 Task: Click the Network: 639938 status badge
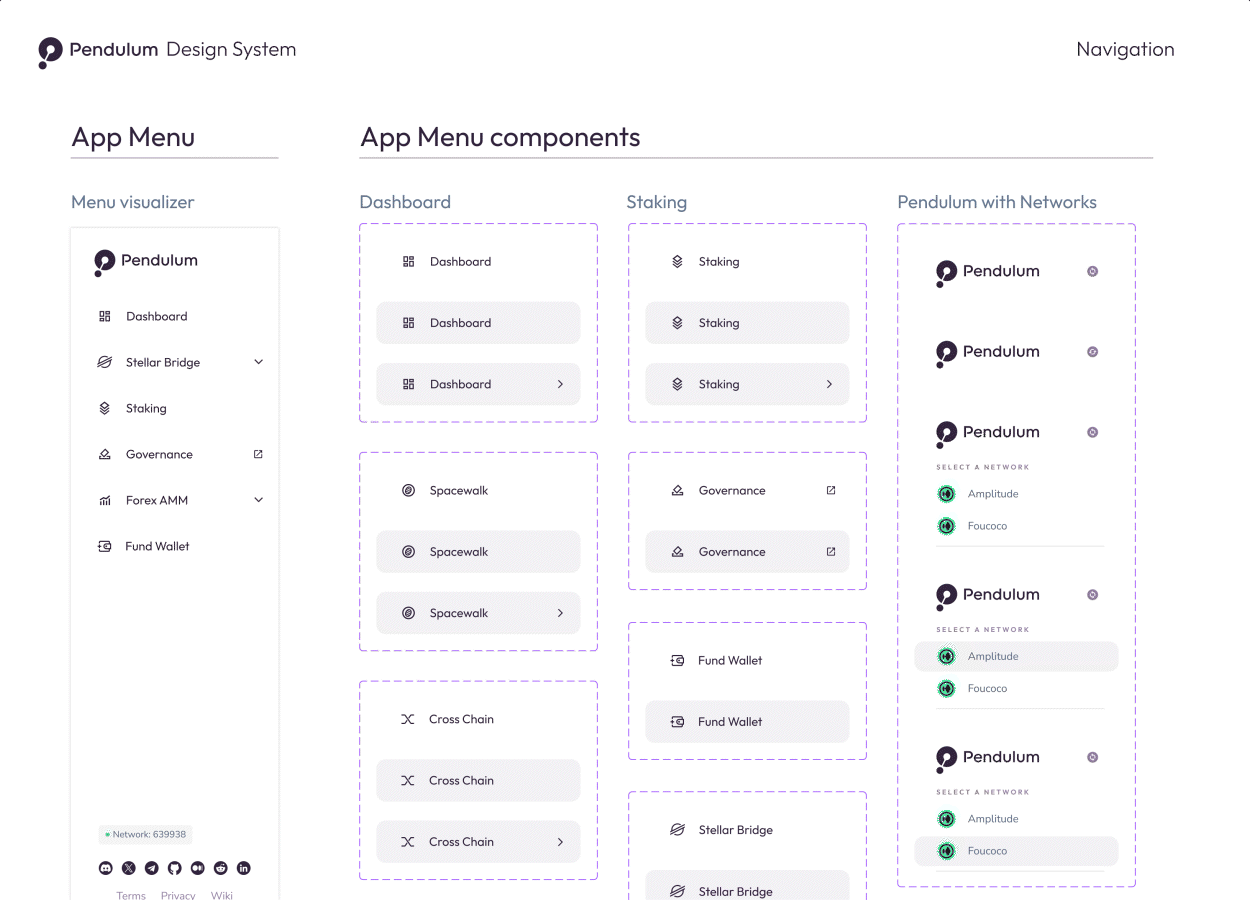[x=145, y=834]
